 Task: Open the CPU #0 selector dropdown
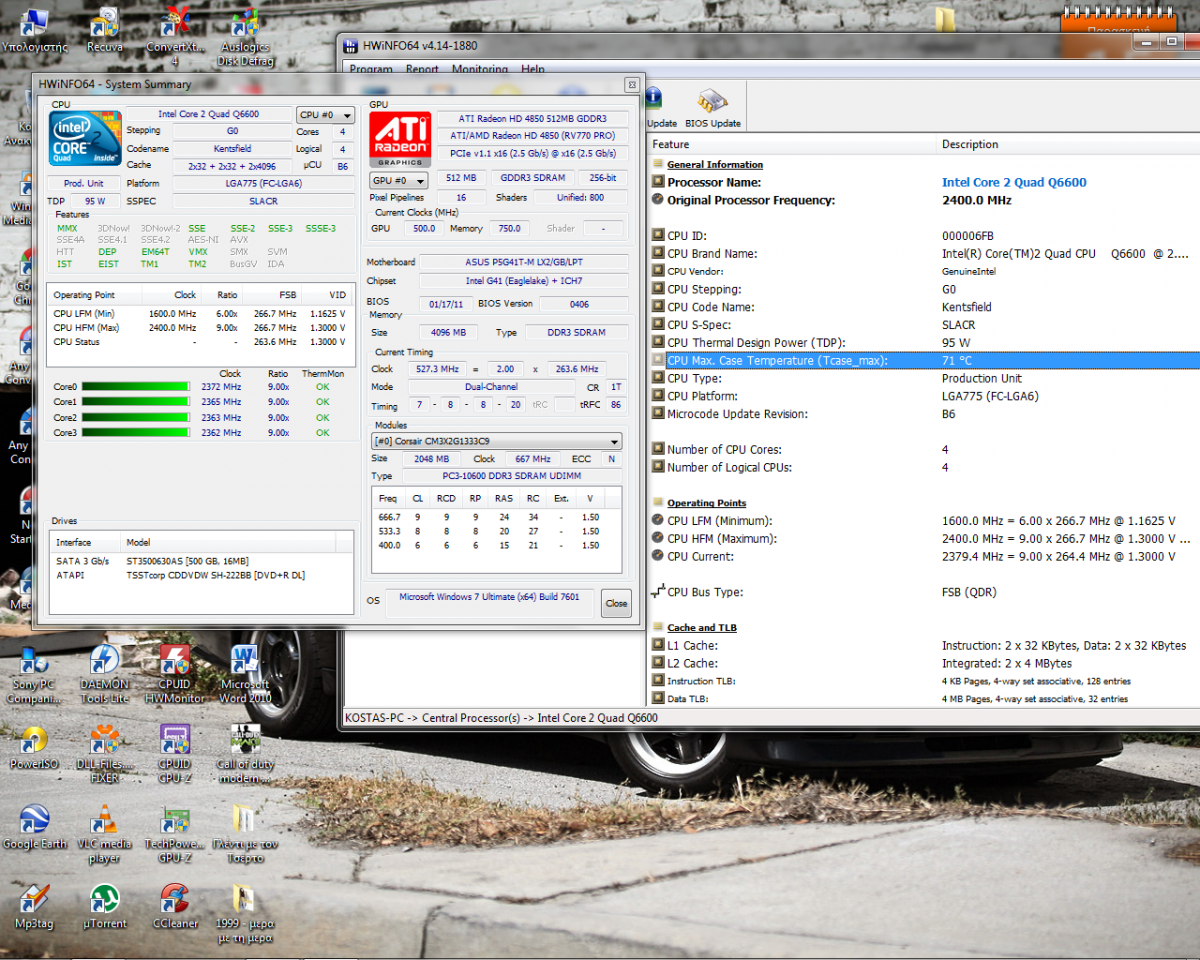pos(326,115)
